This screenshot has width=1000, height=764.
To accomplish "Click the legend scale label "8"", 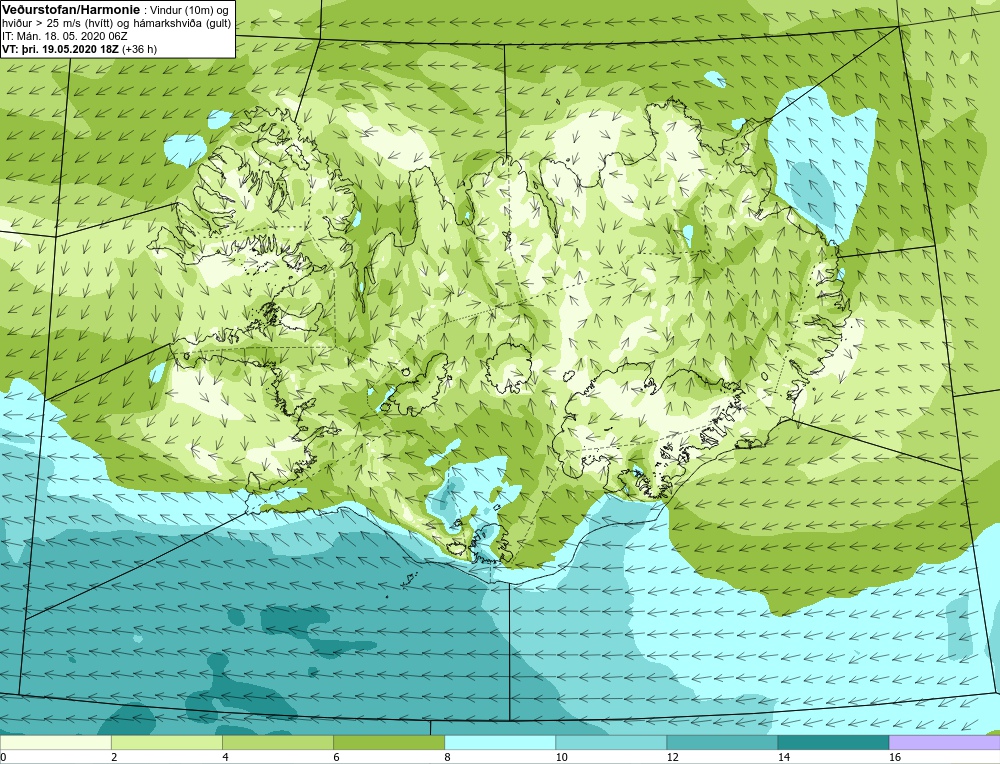I will click(448, 757).
